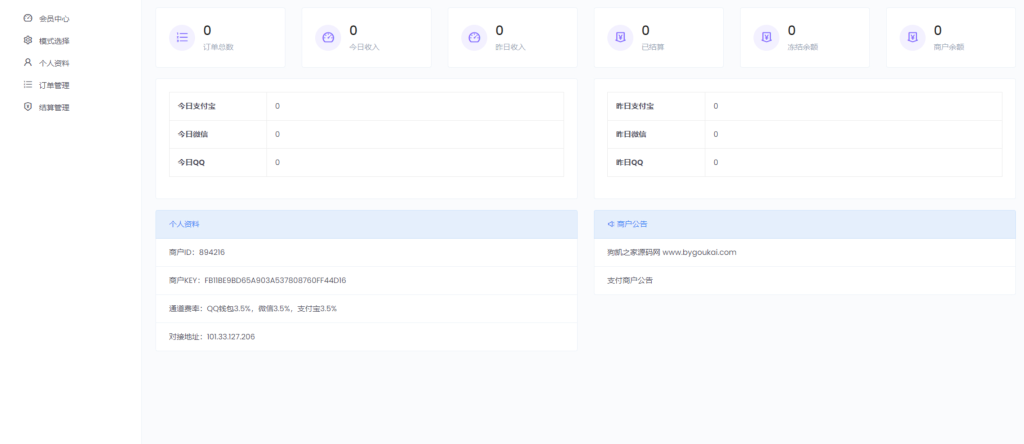
Task: Click the 今日收入 label
Action: [x=364, y=47]
